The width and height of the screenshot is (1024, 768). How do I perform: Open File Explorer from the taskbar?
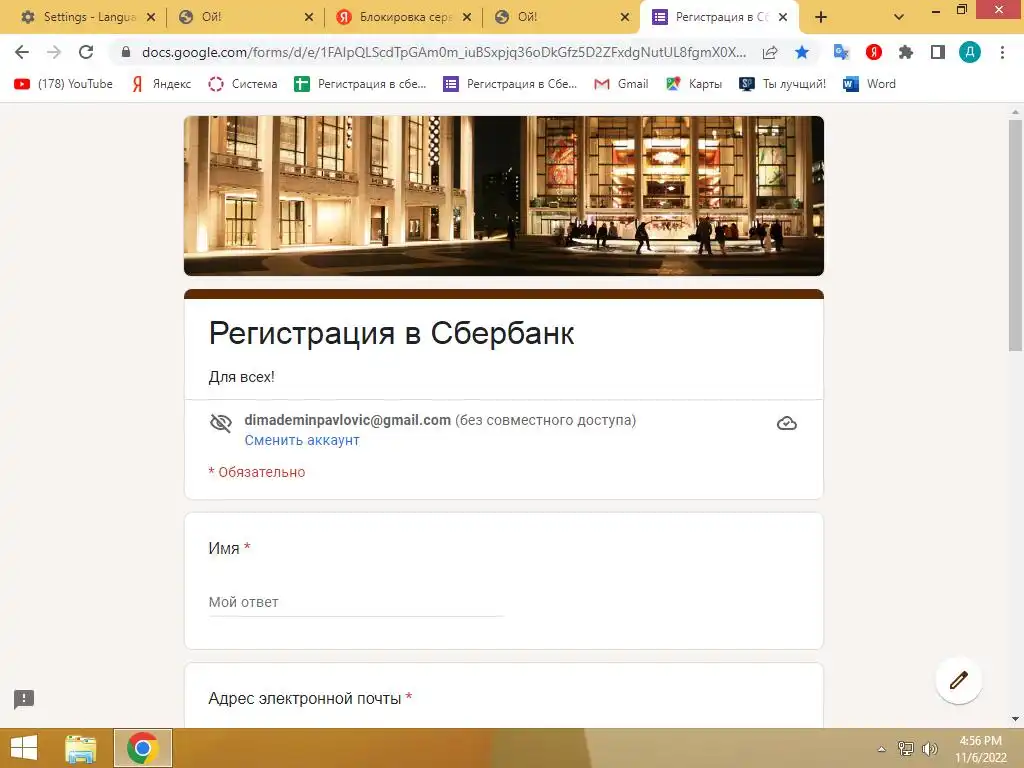81,748
